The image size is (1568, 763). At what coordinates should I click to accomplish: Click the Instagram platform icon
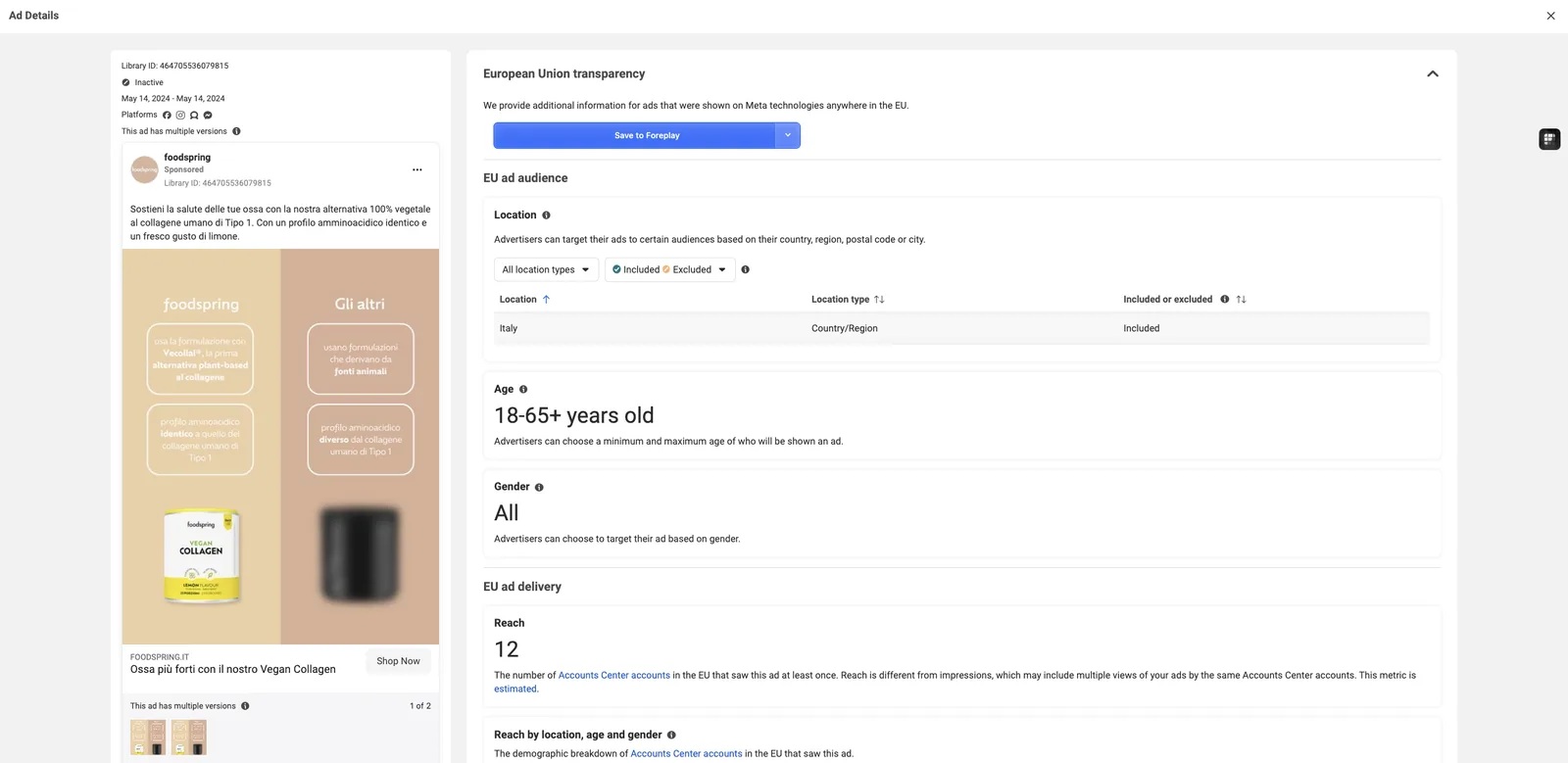pos(180,115)
